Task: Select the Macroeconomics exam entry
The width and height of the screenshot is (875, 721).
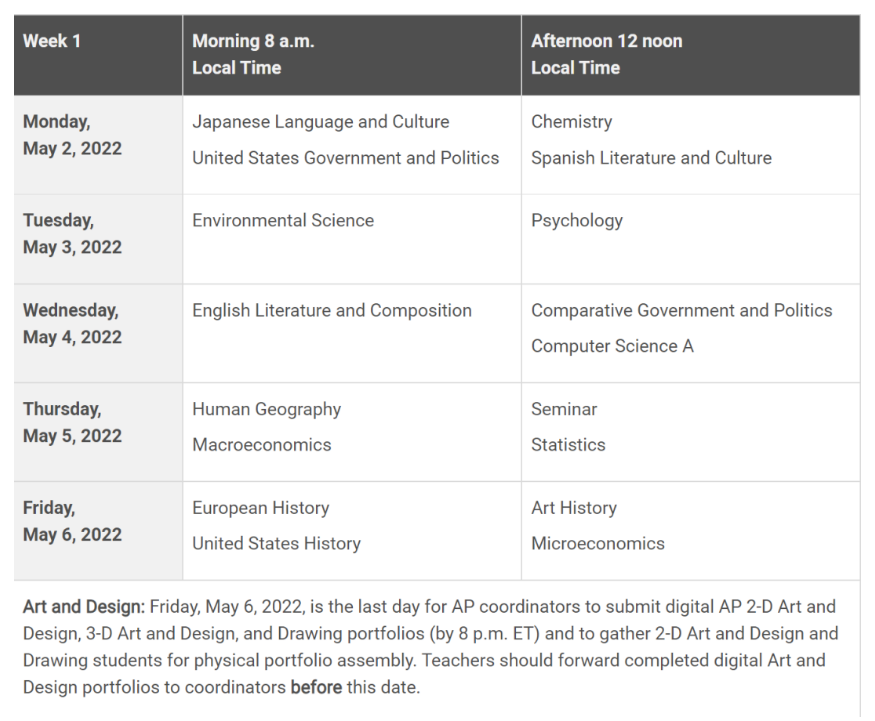Action: pos(262,445)
